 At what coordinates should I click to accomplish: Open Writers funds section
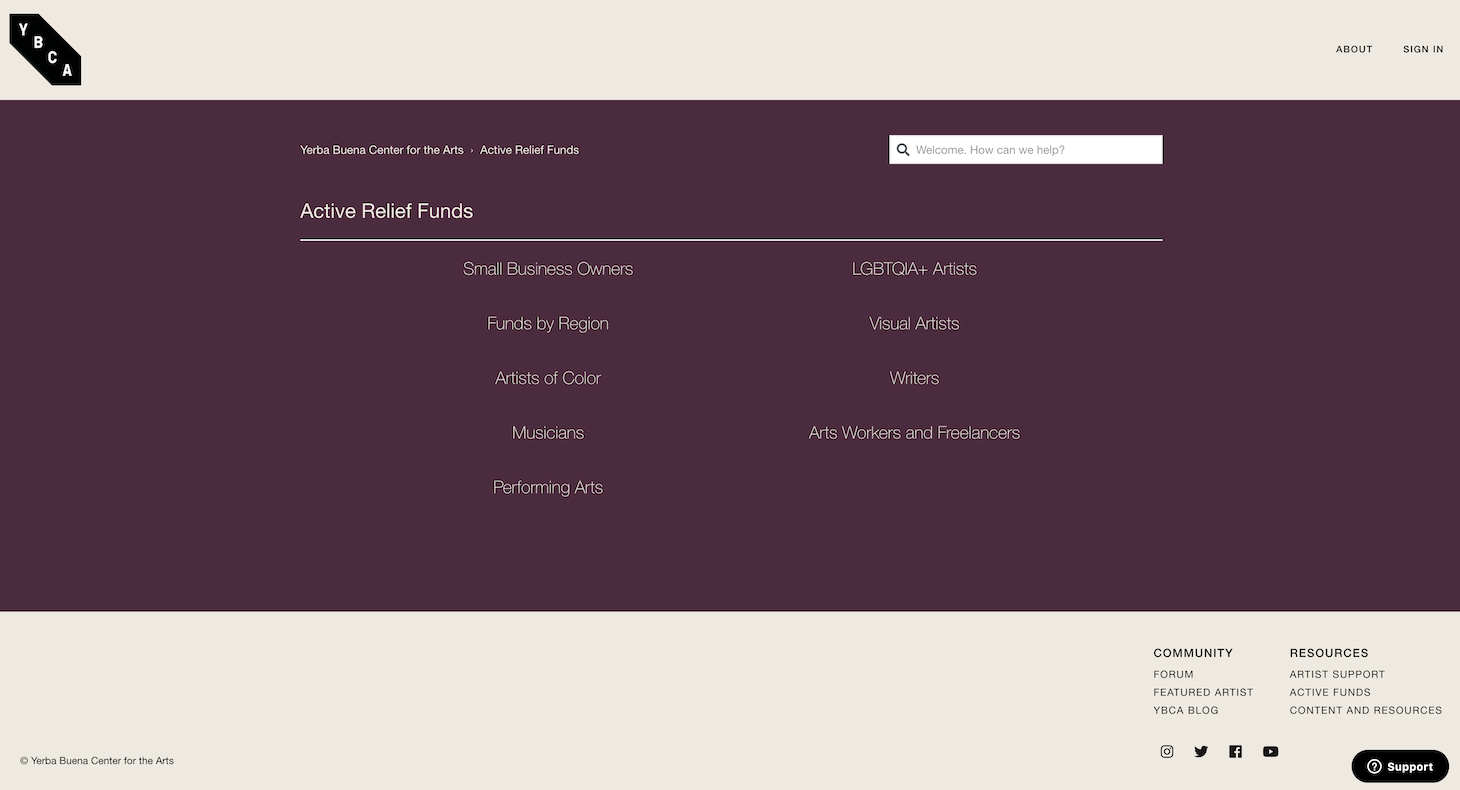[x=914, y=378]
